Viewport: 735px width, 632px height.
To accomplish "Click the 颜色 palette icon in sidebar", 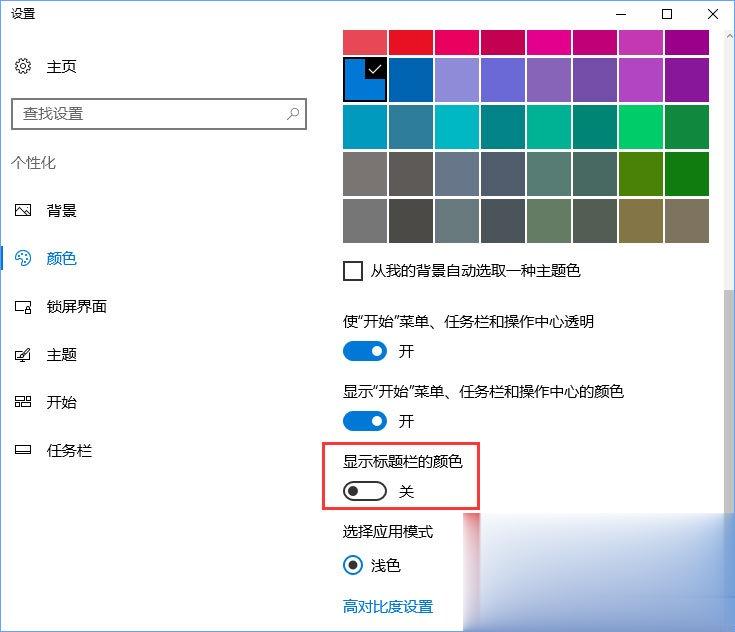I will 22,258.
